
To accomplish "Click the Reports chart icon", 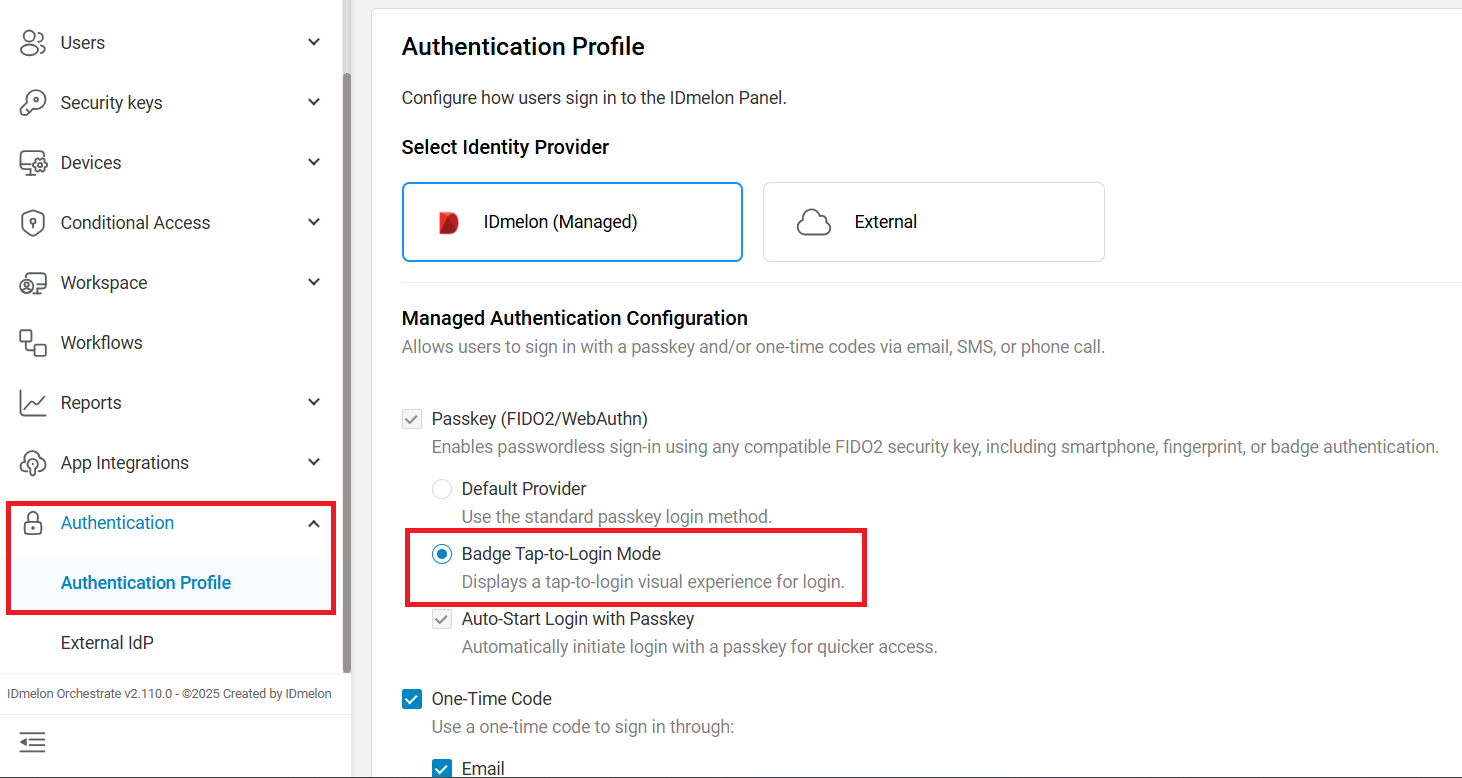I will click(30, 402).
